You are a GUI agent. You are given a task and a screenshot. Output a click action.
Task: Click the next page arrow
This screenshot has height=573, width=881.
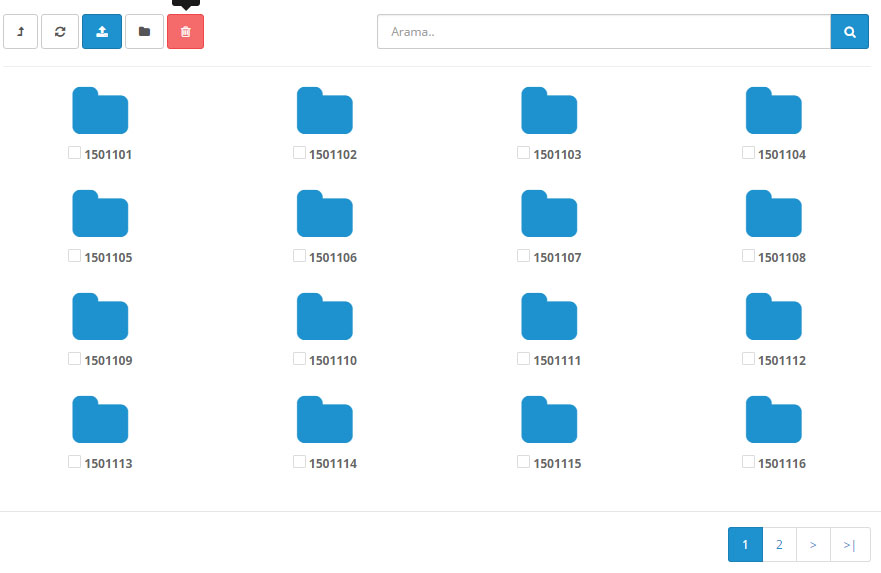813,544
